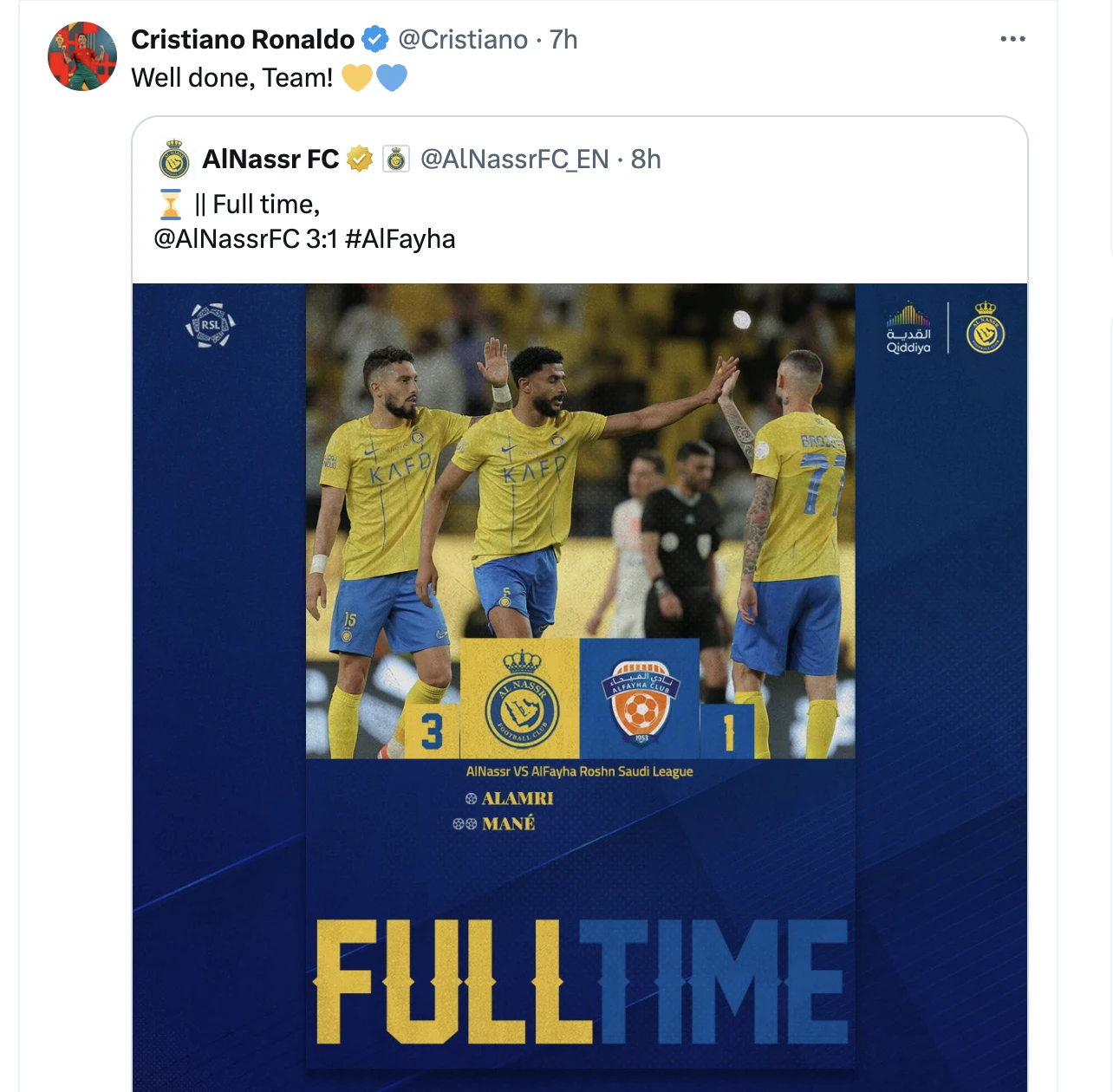This screenshot has height=1092, width=1113.
Task: Click the gold verified badge next to AlNassr FC
Action: point(360,159)
